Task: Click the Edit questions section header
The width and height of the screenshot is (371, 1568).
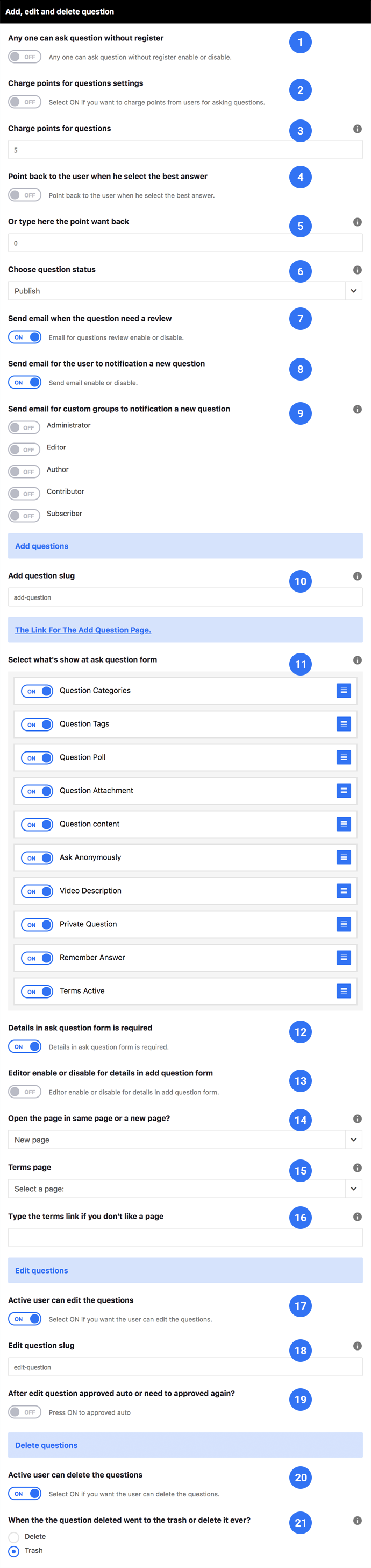Action: pyautogui.click(x=185, y=1270)
